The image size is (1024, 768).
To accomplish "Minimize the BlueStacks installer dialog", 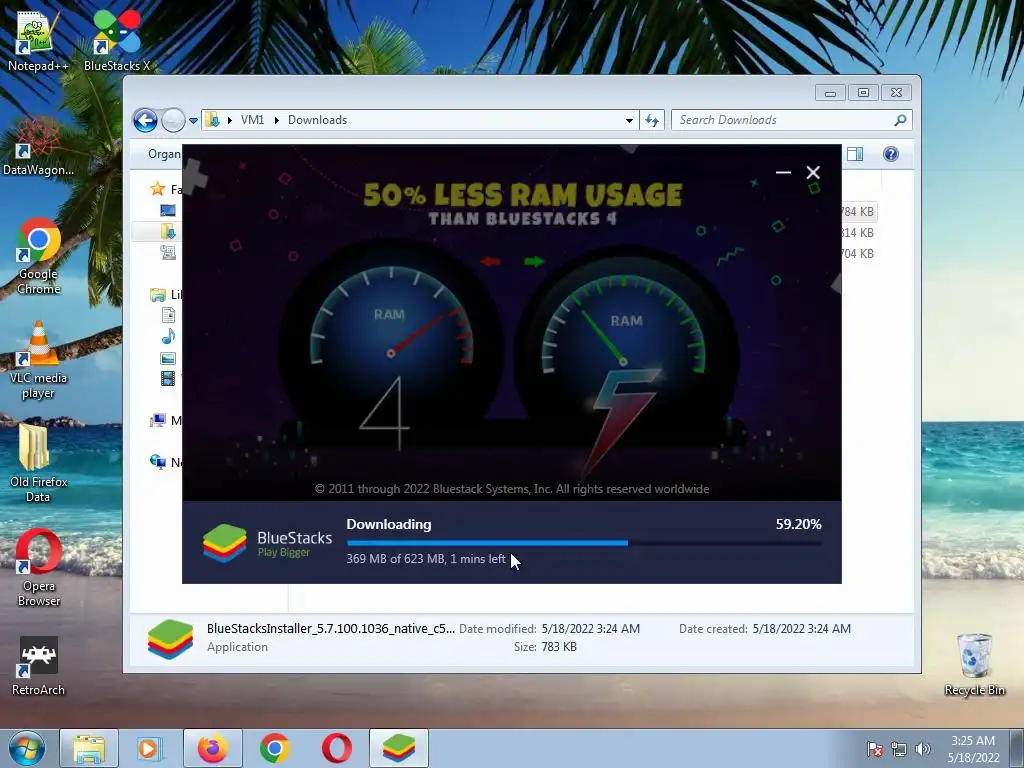I will click(x=783, y=172).
